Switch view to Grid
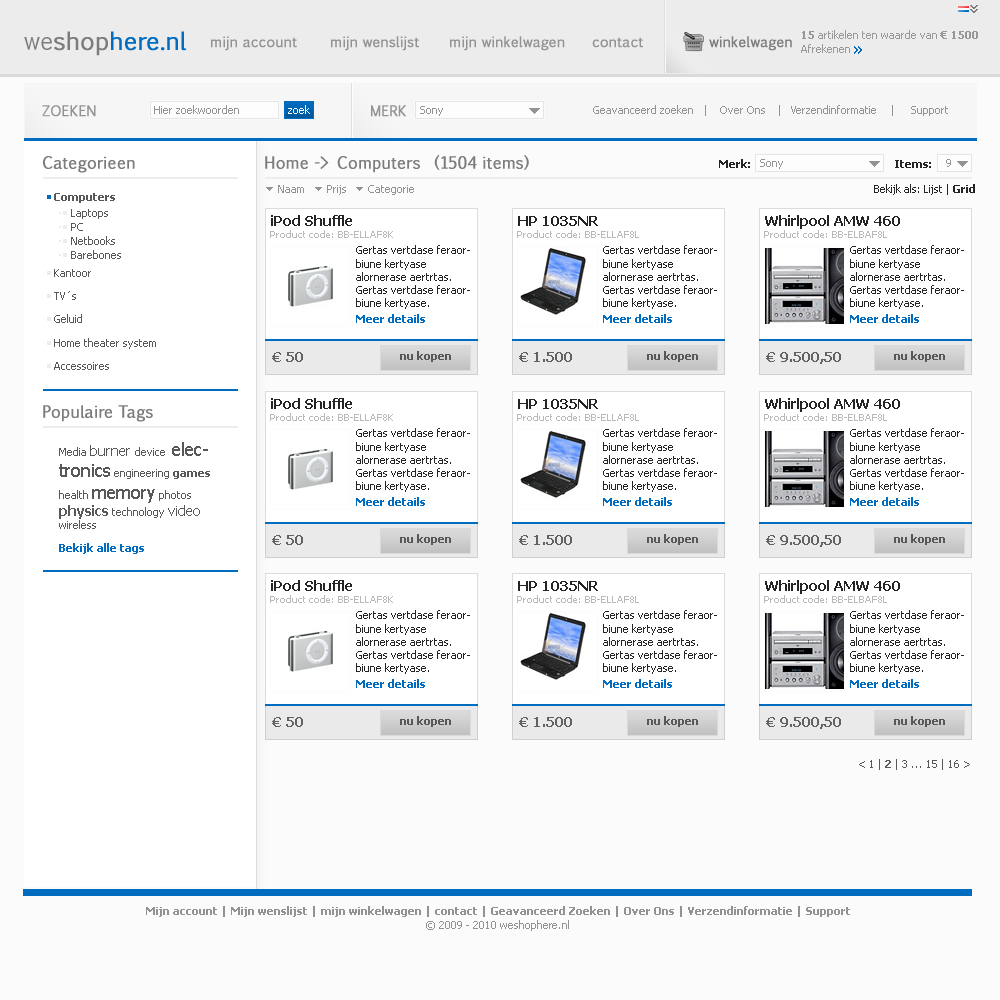The height and width of the screenshot is (1000, 1000). click(x=964, y=189)
